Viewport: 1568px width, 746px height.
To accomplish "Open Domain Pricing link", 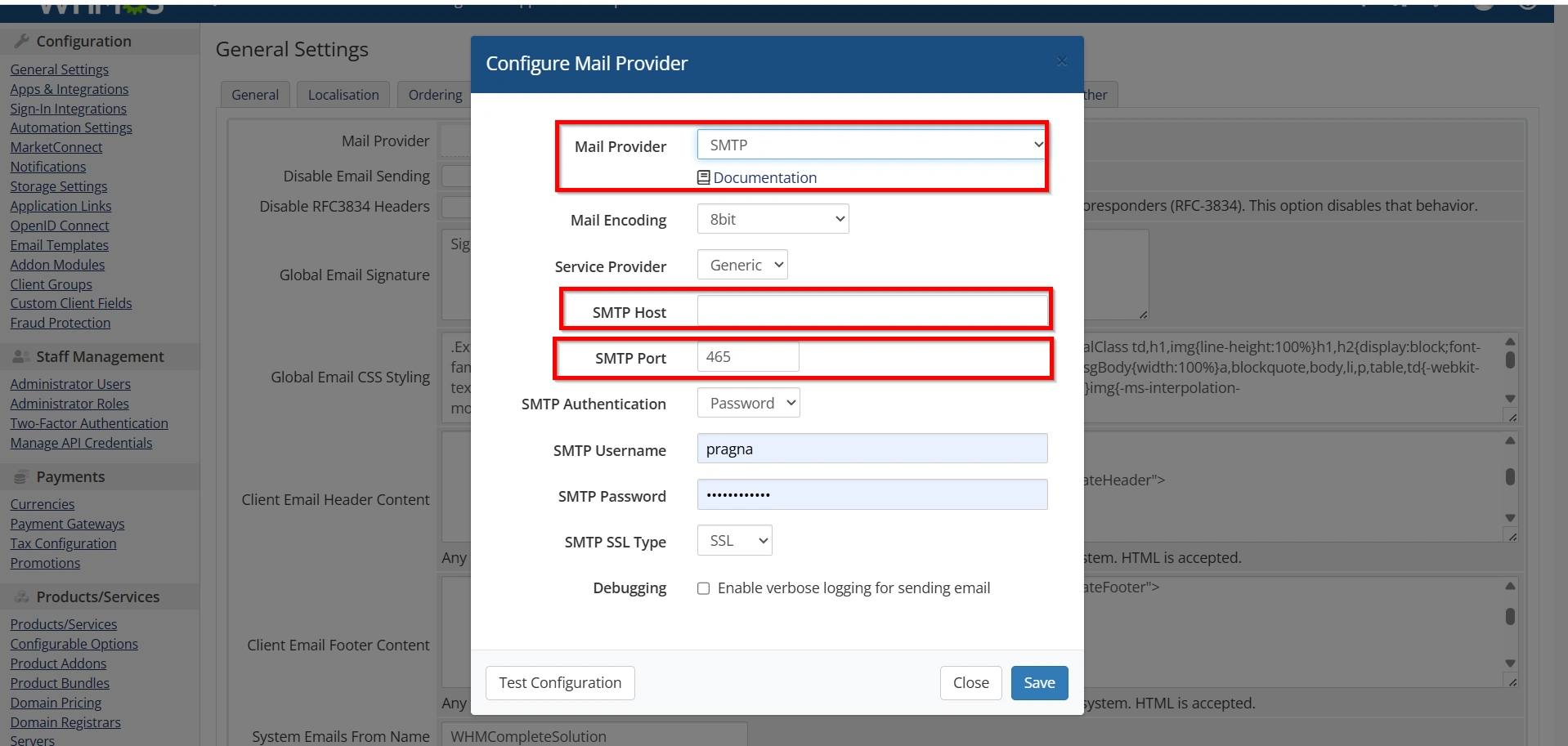I will pos(56,703).
